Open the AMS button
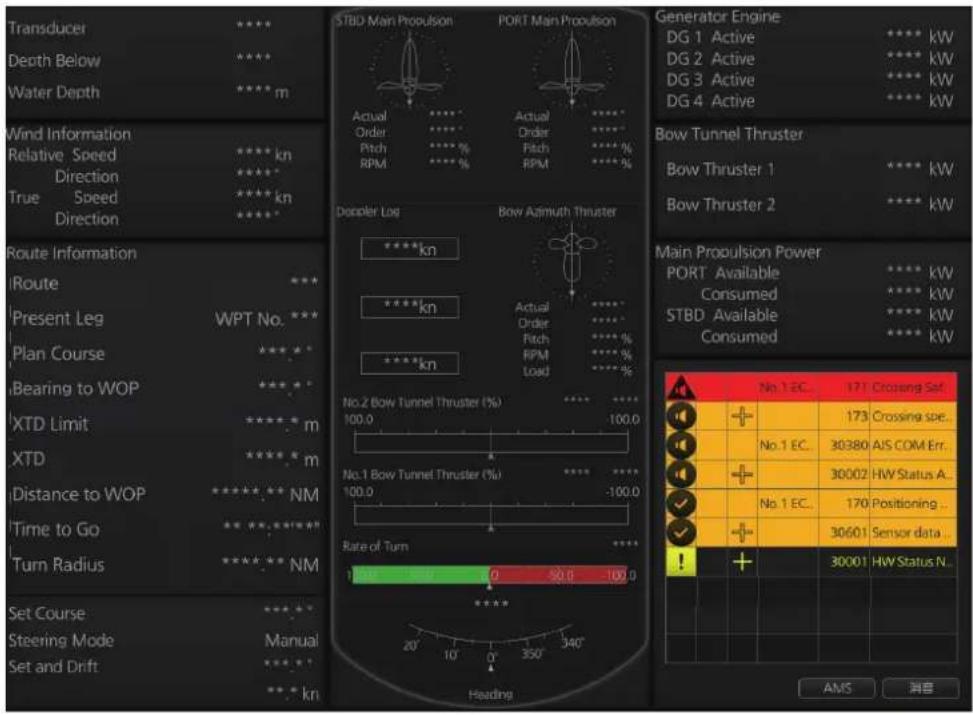This screenshot has width=973, height=715. tap(836, 688)
